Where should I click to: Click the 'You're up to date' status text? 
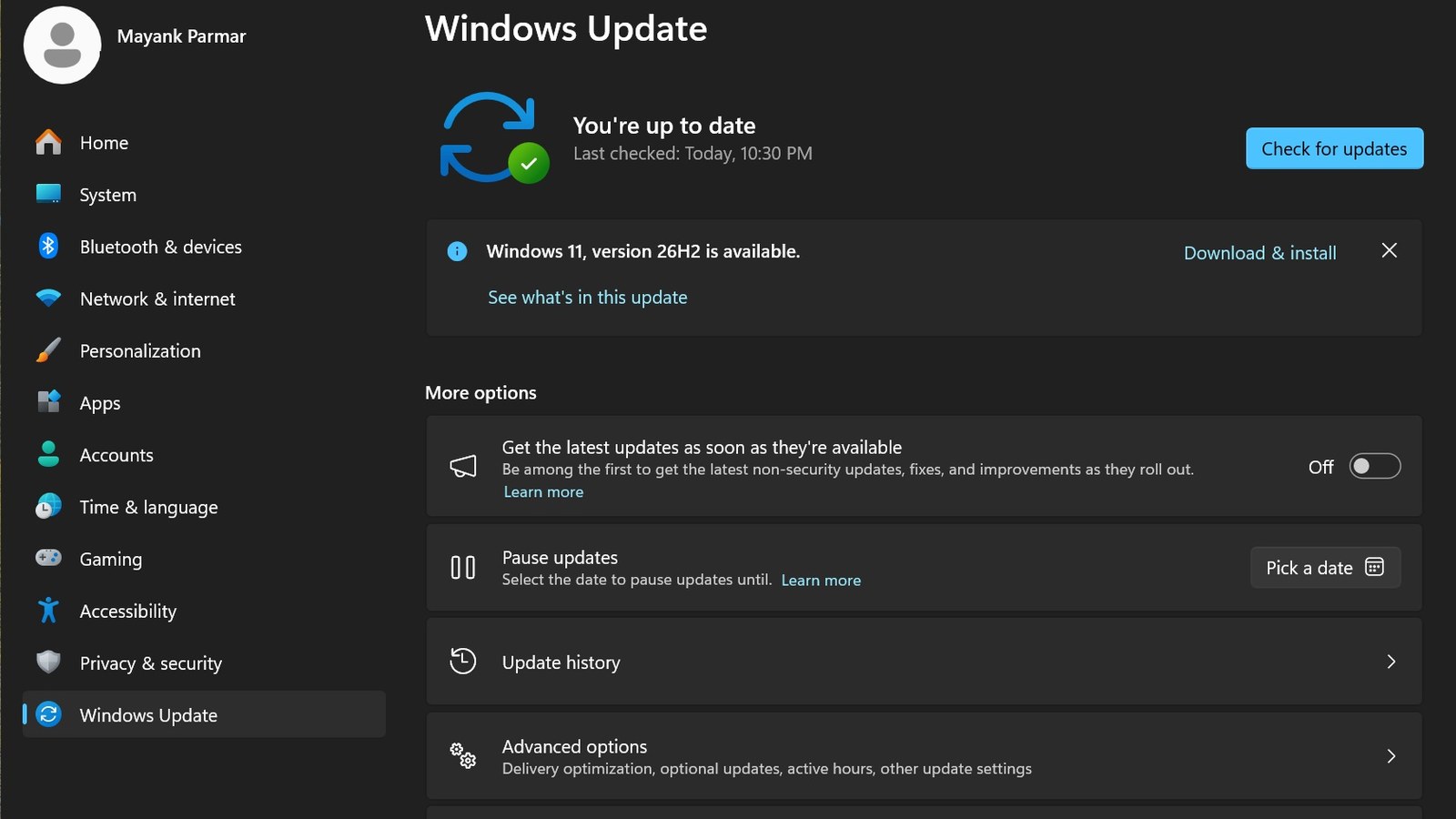pyautogui.click(x=664, y=126)
